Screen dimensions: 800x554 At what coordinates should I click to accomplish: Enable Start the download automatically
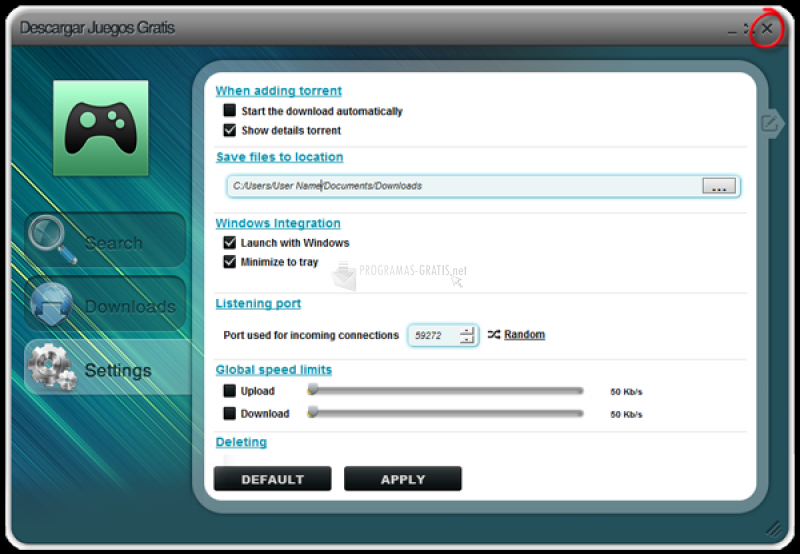point(230,110)
